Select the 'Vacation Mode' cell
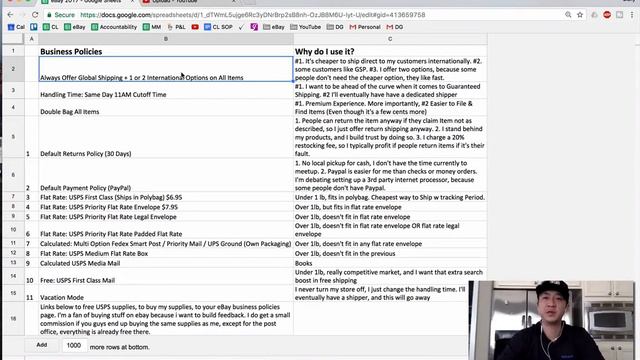 tap(166, 293)
